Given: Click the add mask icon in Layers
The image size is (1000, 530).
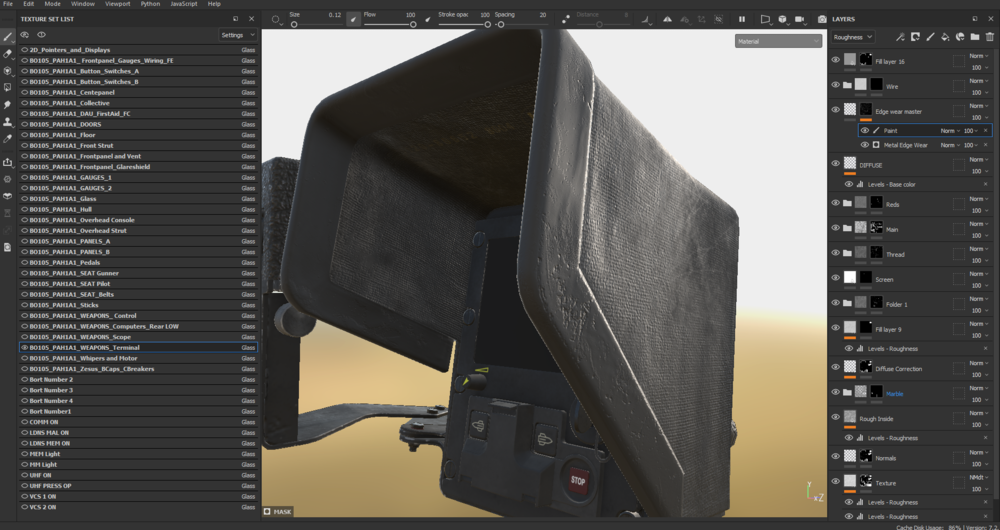Looking at the screenshot, I should (915, 37).
